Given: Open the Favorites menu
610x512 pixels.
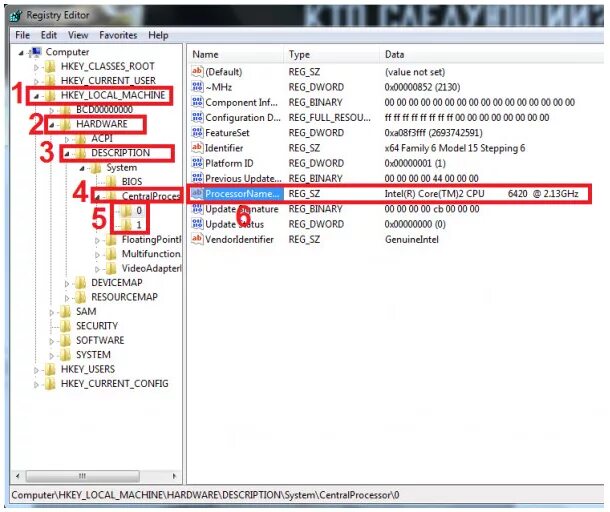Looking at the screenshot, I should coord(118,35).
